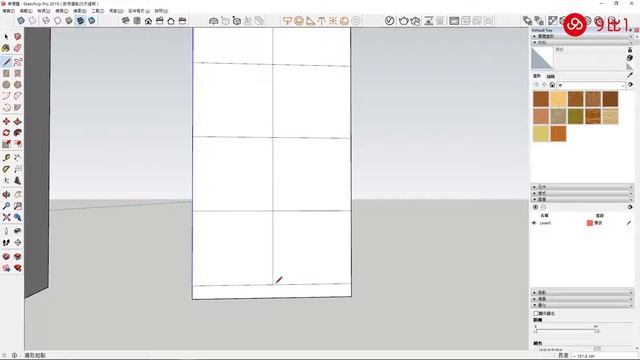The width and height of the screenshot is (640, 360).
Task: Pick the Scale tool
Action: (x=6, y=144)
